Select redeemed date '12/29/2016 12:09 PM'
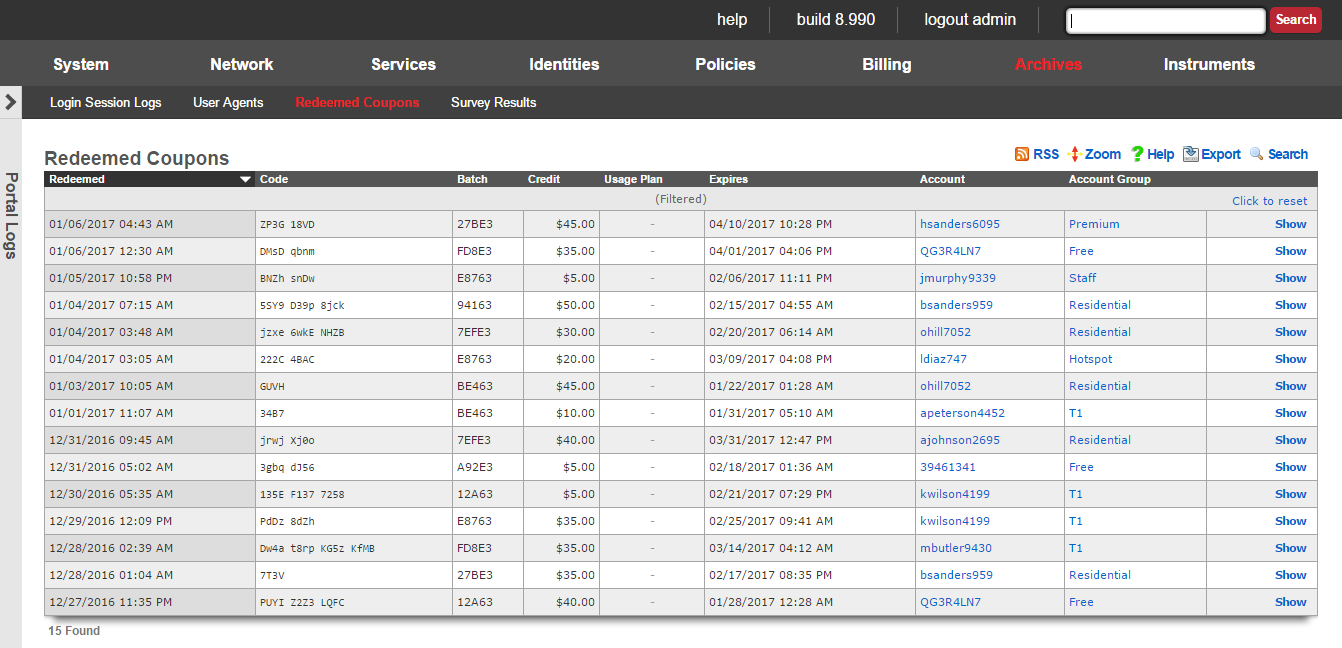The image size is (1342, 648). coord(111,521)
